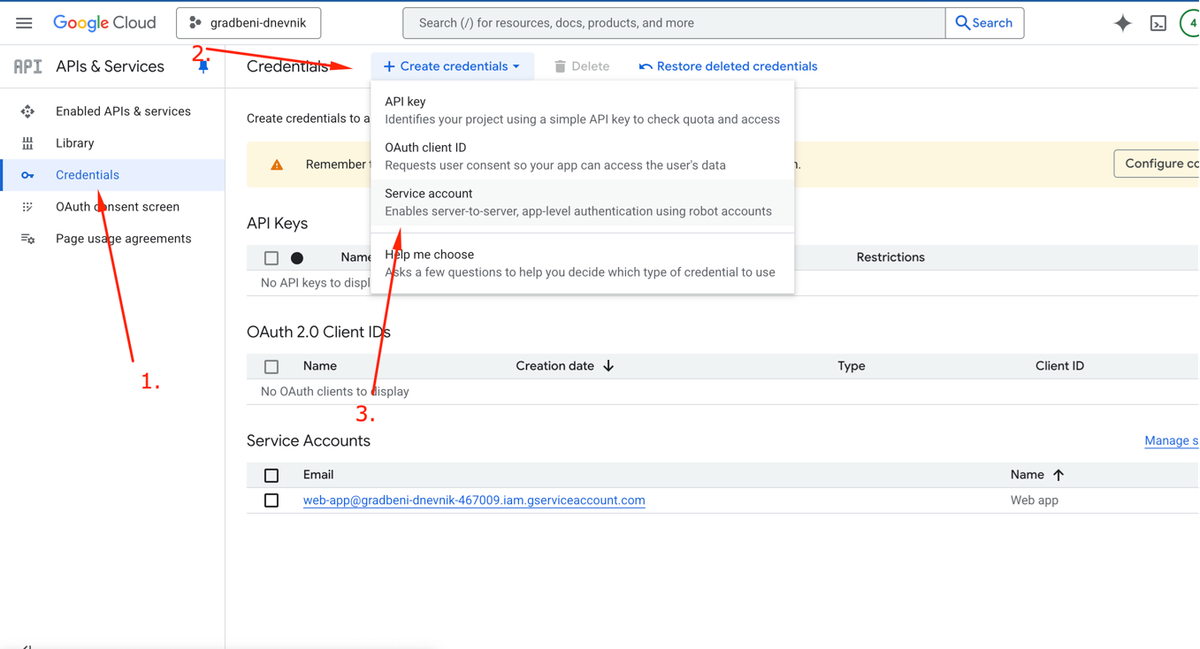Viewport: 1200px width, 649px height.
Task: Choose OAuth client ID option
Action: click(x=582, y=156)
